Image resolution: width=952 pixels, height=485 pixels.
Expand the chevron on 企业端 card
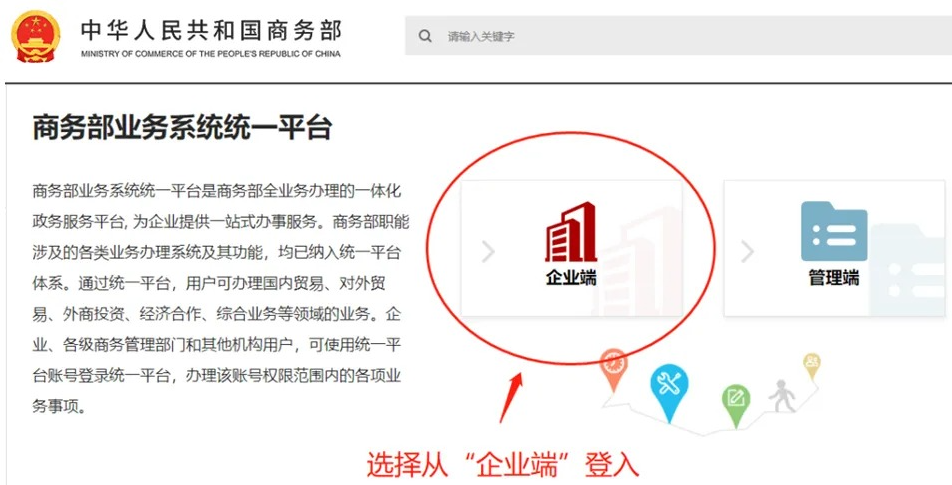coord(488,251)
